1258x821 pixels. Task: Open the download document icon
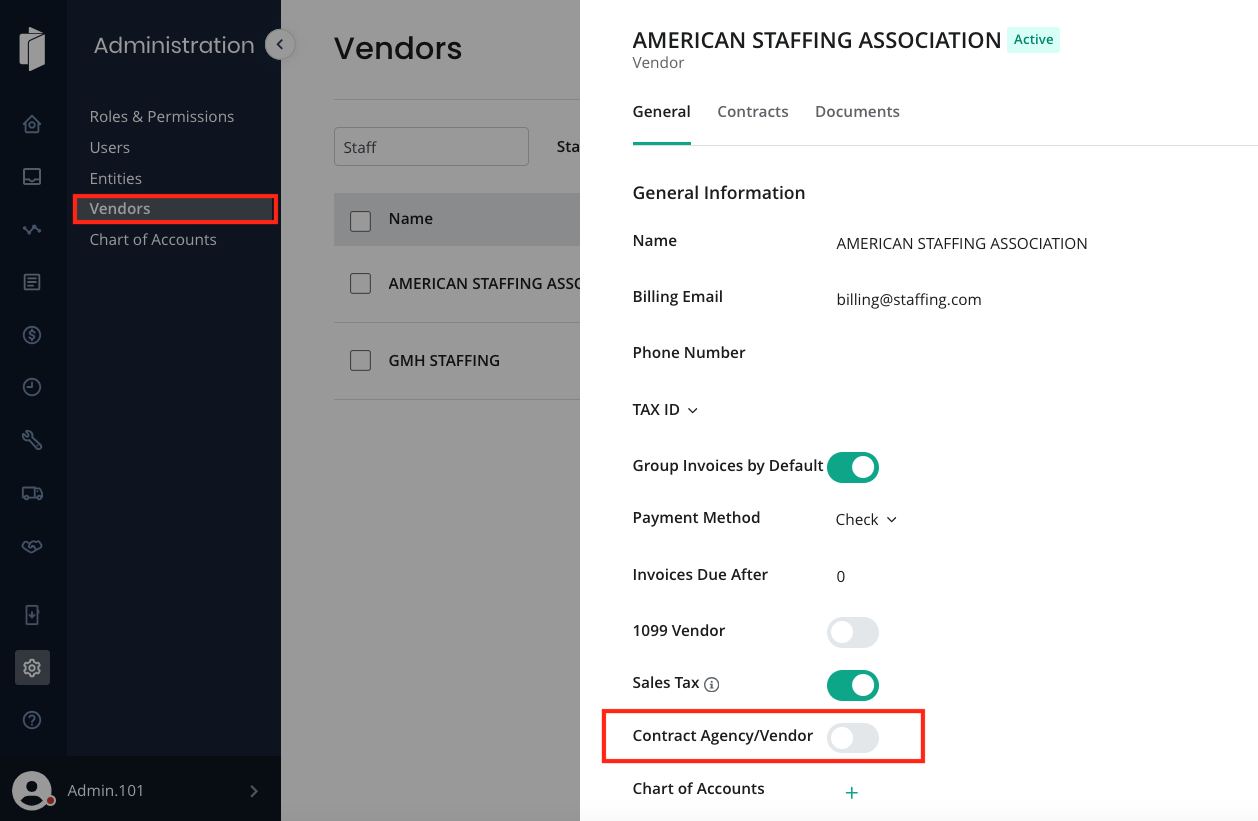(x=32, y=615)
